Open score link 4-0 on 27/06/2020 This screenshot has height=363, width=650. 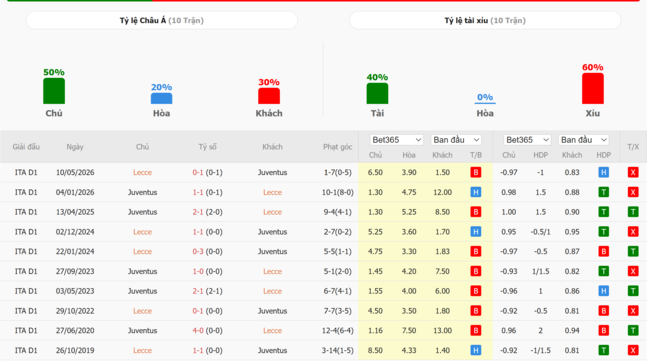[x=198, y=331]
